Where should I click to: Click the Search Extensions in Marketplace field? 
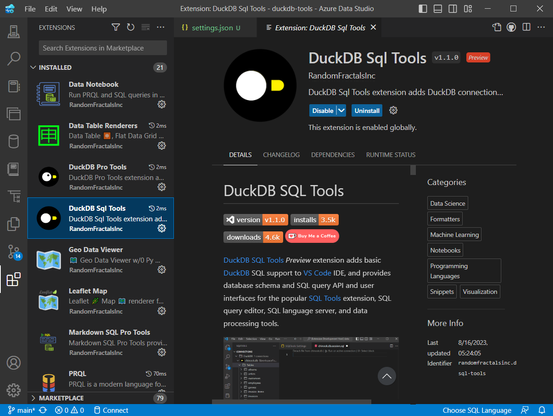(103, 48)
